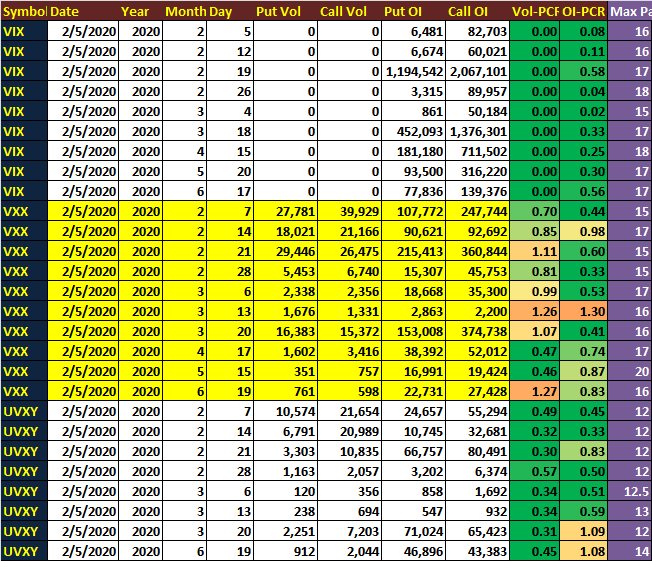Select the Call OI header

coord(477,12)
